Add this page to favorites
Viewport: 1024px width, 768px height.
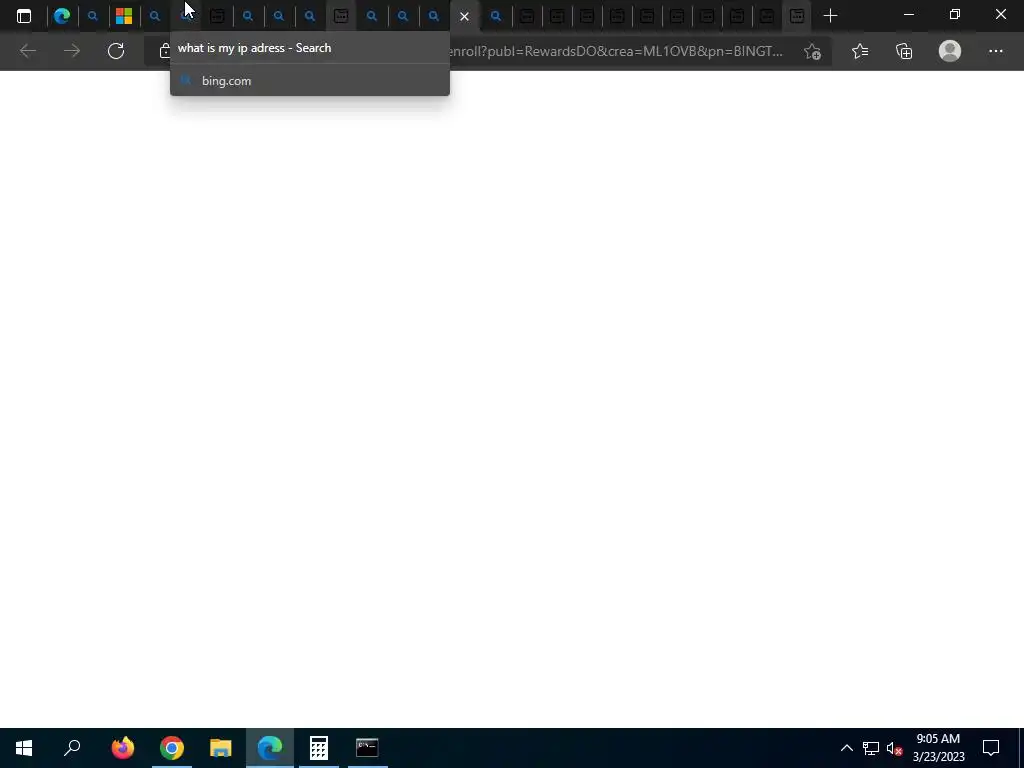812,51
